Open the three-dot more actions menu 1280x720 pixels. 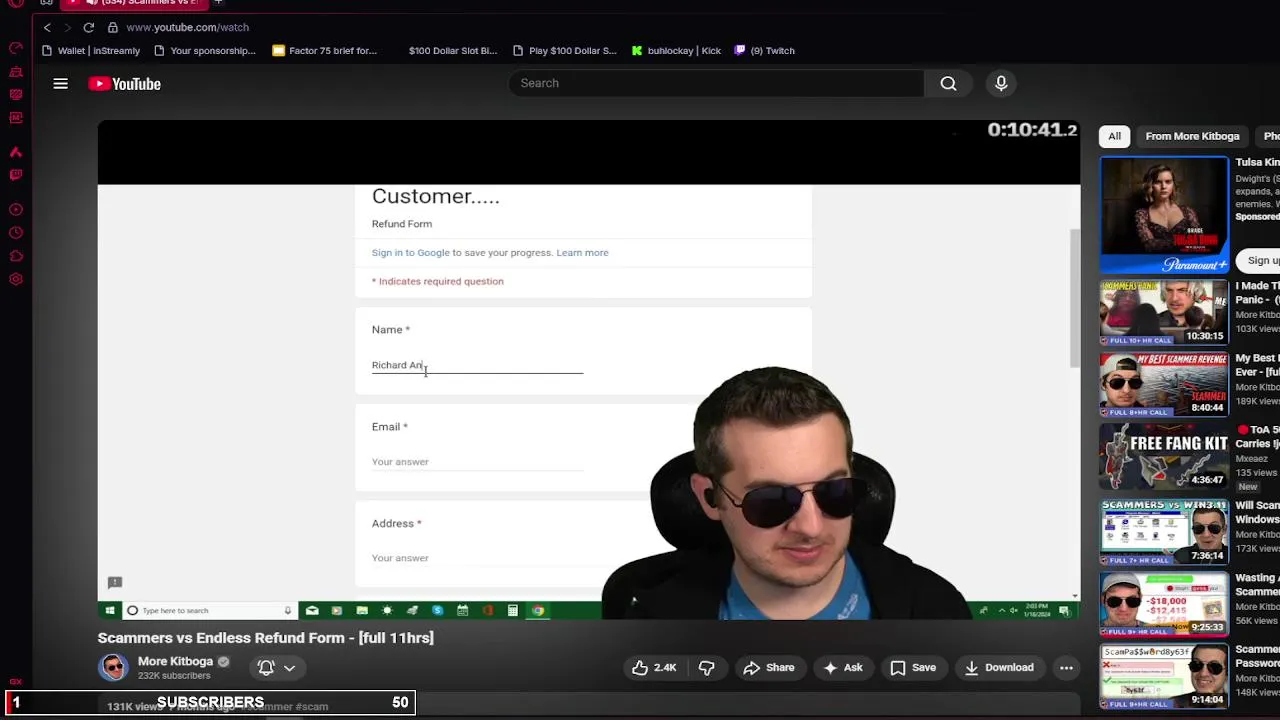(1066, 667)
